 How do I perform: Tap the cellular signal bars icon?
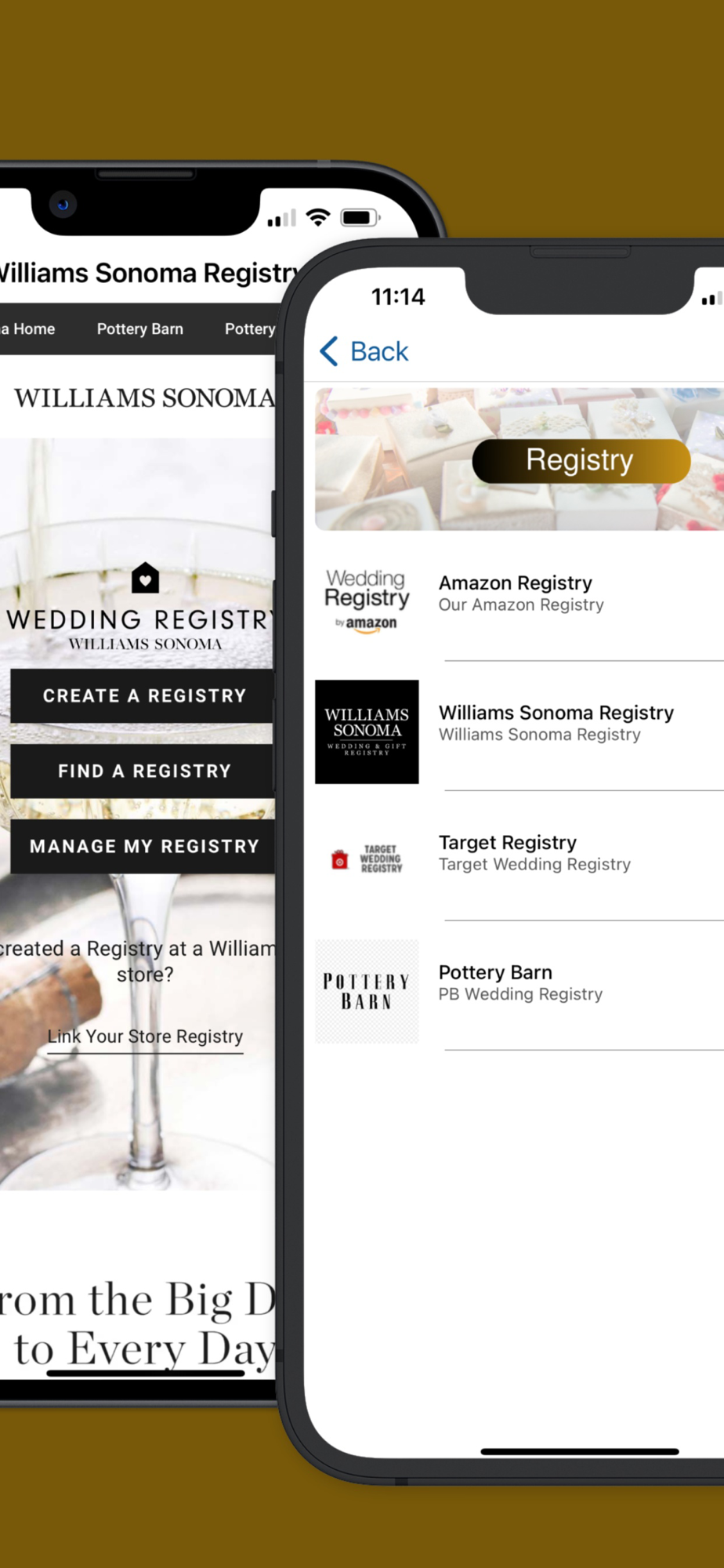(281, 218)
